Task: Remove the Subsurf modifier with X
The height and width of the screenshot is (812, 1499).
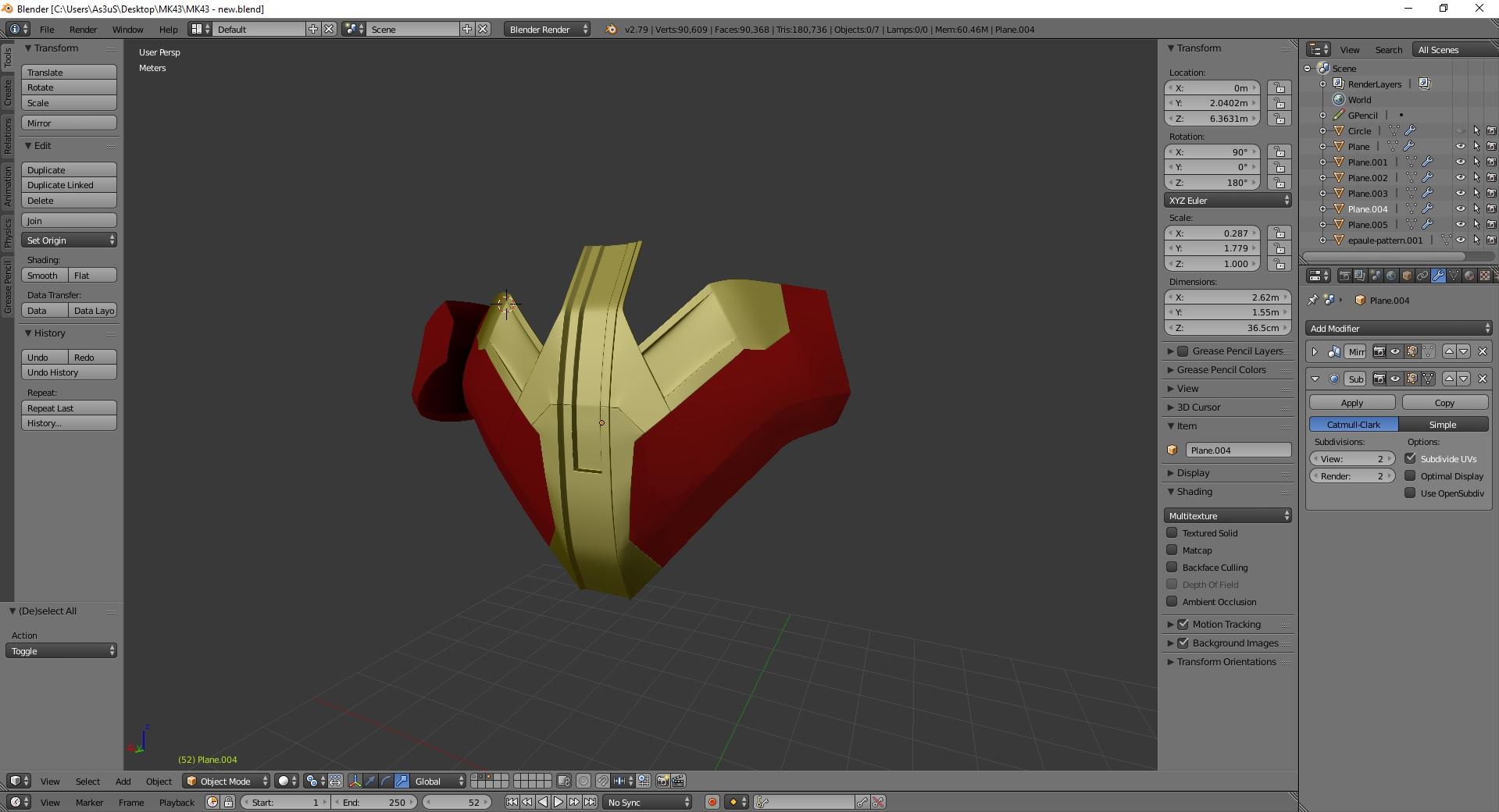Action: tap(1483, 379)
